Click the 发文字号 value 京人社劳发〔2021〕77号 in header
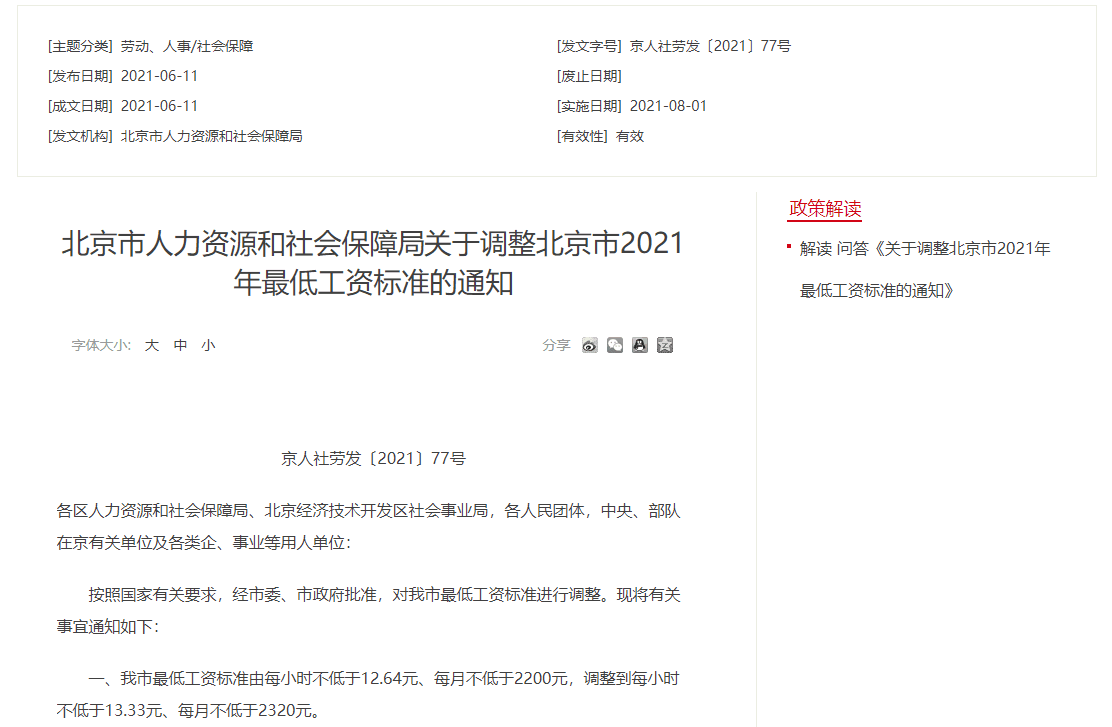 click(x=710, y=46)
